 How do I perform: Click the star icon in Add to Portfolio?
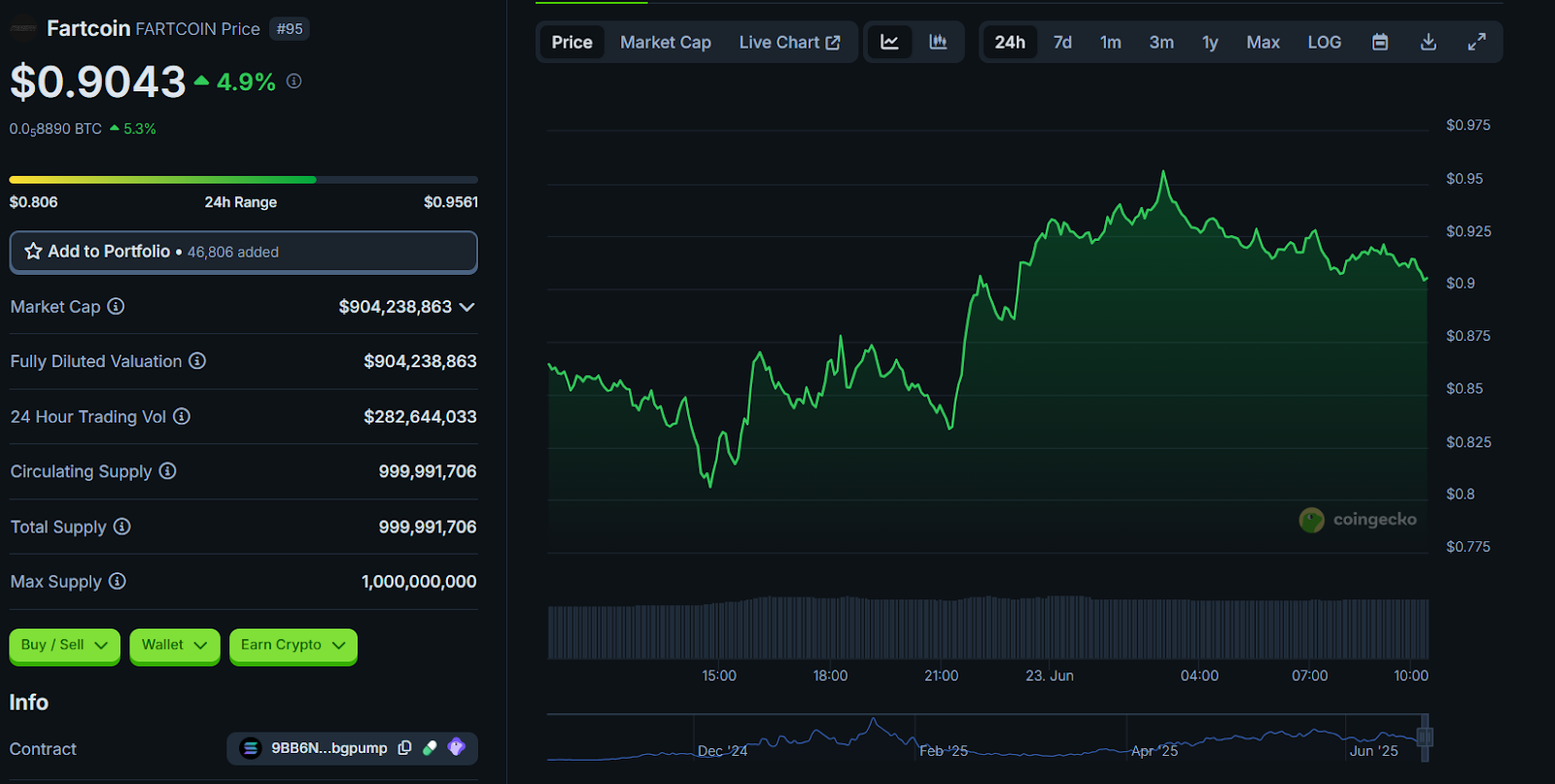33,252
